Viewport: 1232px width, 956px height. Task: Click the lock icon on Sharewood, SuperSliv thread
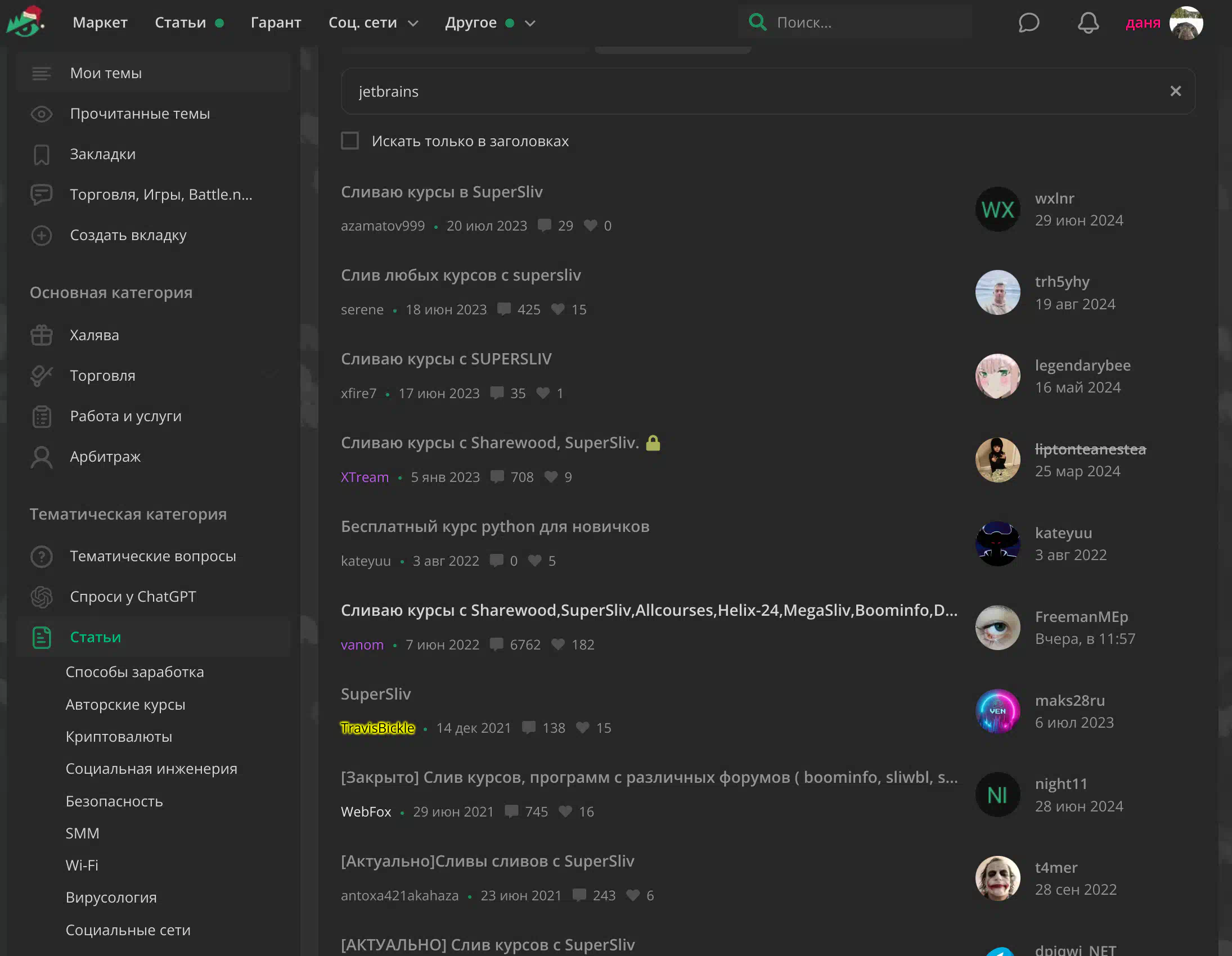[653, 443]
